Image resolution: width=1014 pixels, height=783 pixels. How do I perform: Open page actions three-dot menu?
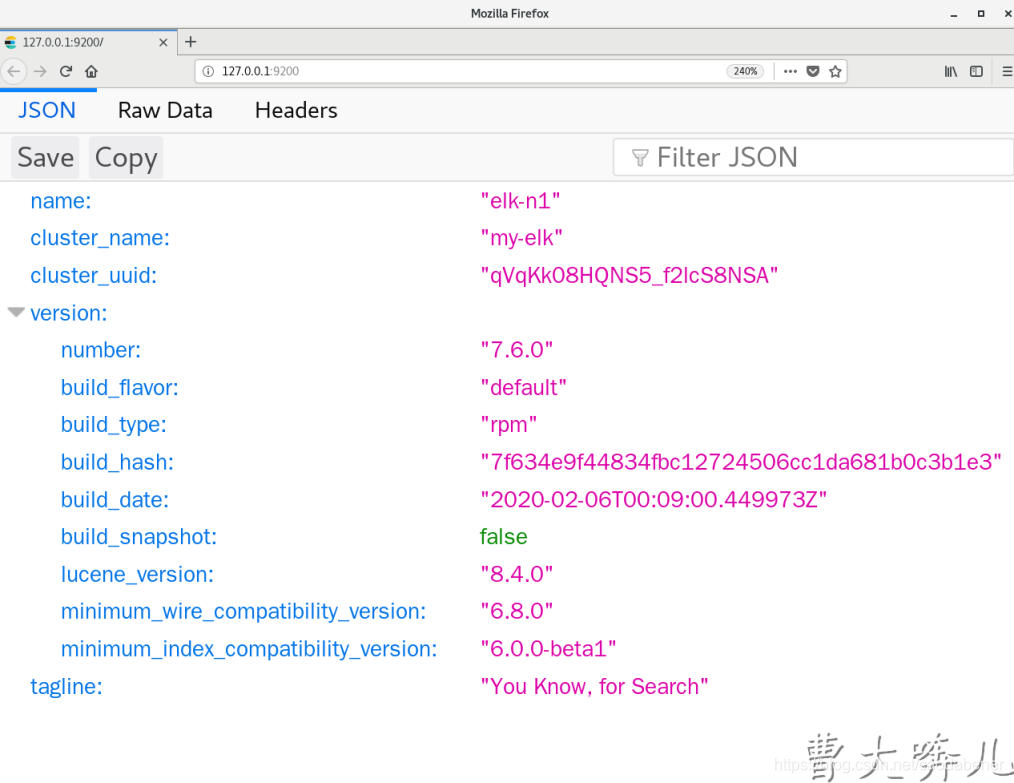pyautogui.click(x=790, y=71)
